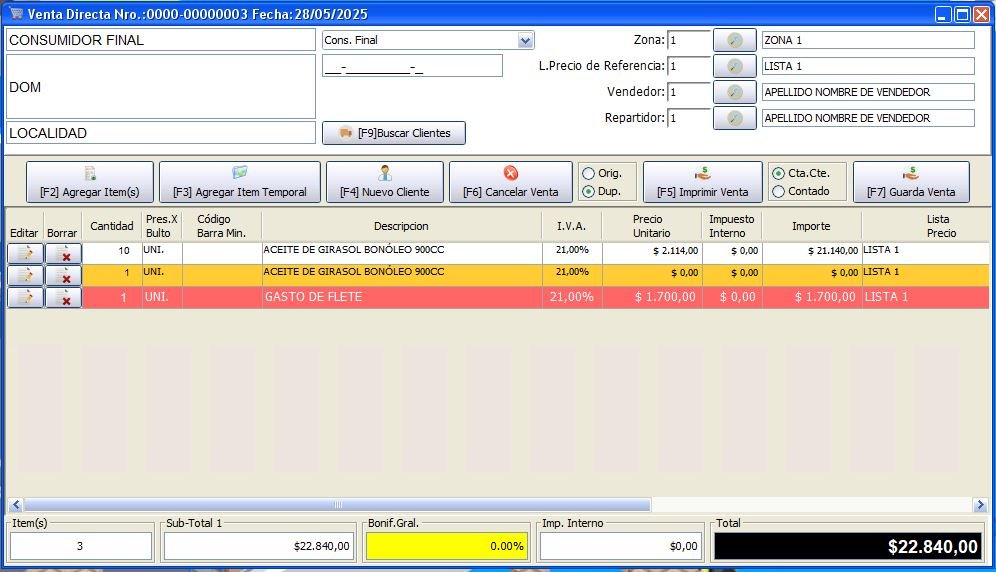Click edit icon on first Aceite de Girasol row

click(25, 252)
